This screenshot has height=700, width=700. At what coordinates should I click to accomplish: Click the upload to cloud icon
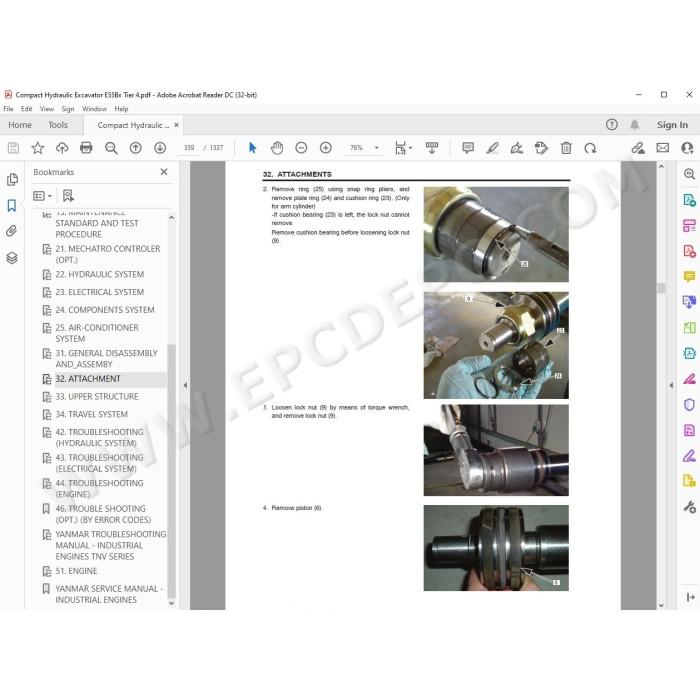62,148
